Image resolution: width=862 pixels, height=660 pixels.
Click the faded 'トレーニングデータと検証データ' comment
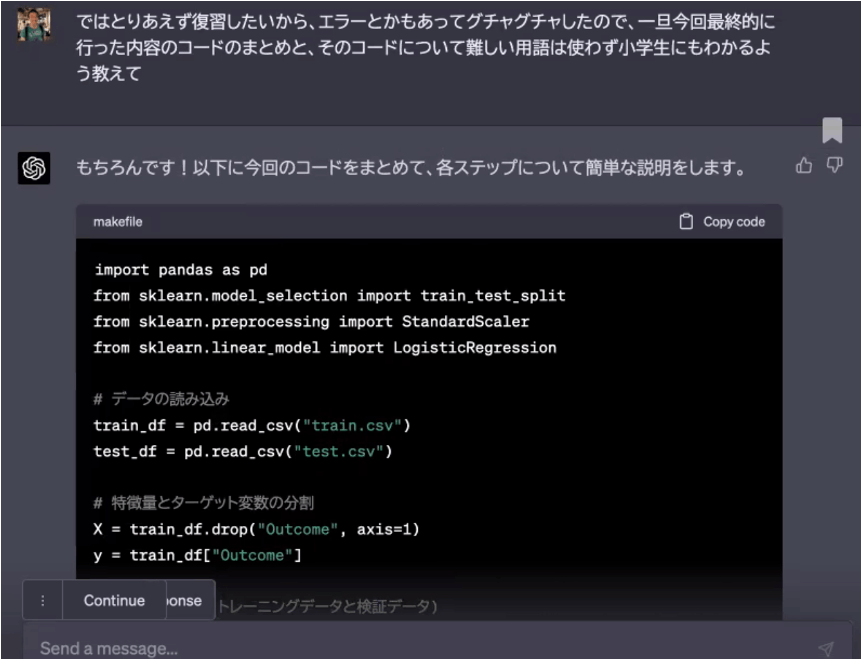[x=328, y=606]
